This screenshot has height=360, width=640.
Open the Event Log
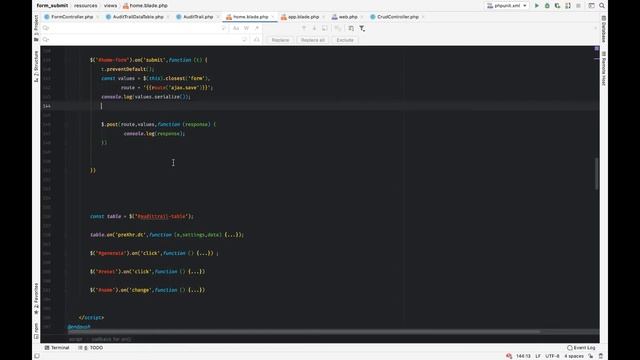[581, 348]
